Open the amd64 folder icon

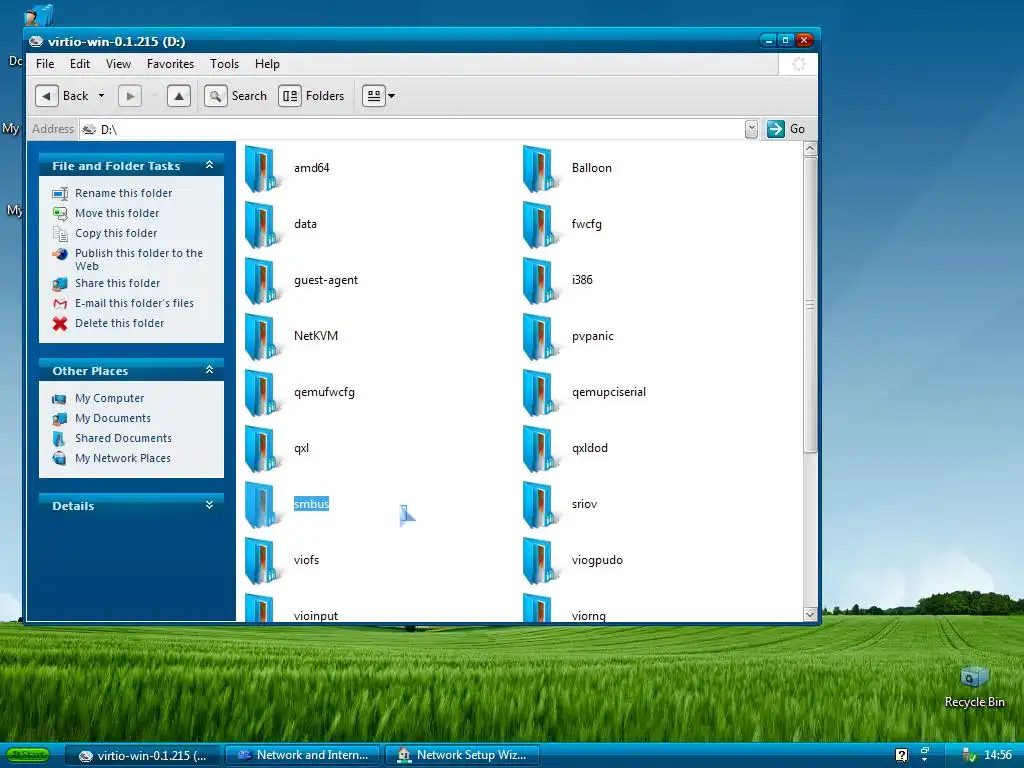click(x=263, y=170)
